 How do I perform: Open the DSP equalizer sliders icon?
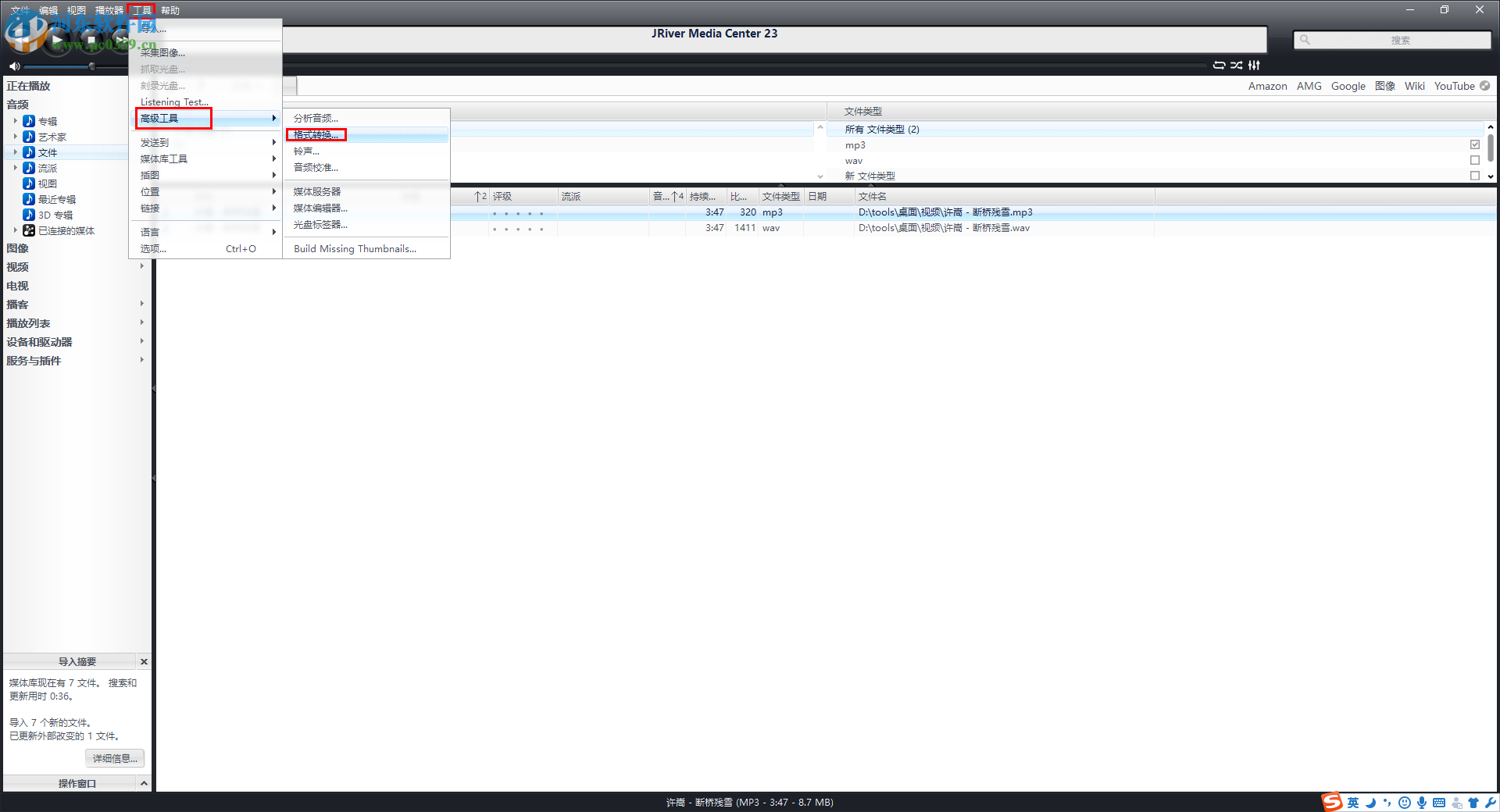(1254, 66)
